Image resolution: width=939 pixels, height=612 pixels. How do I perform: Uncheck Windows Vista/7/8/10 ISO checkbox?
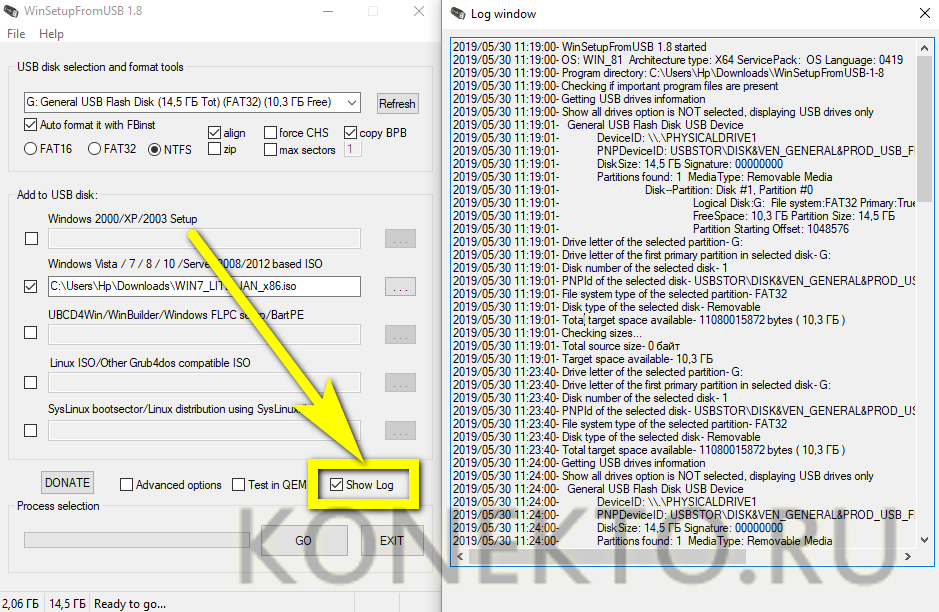31,286
